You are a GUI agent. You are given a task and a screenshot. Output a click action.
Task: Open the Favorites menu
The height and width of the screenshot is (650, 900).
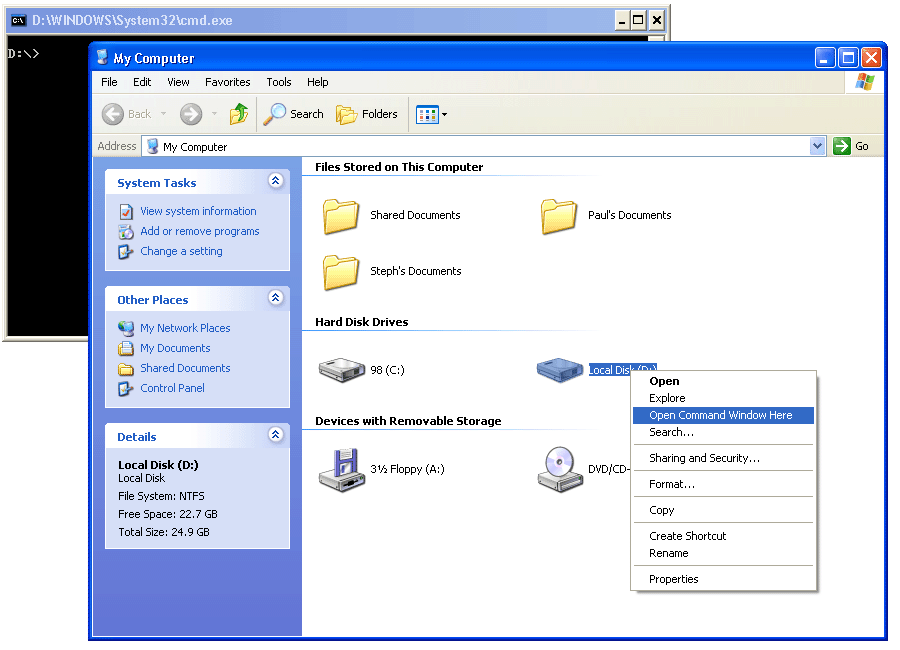[x=227, y=82]
